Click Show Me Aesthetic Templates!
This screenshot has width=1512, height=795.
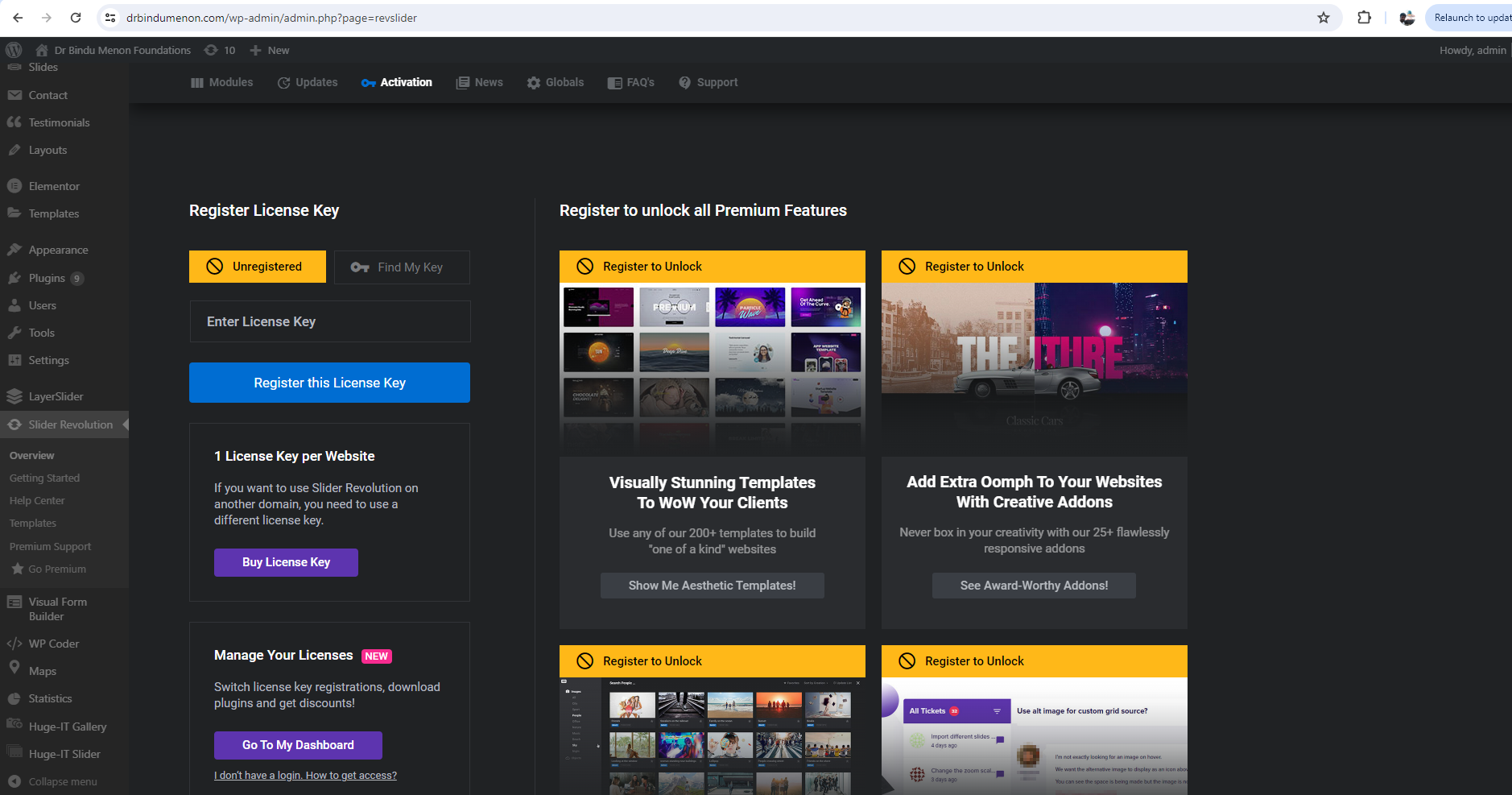pyautogui.click(x=713, y=586)
